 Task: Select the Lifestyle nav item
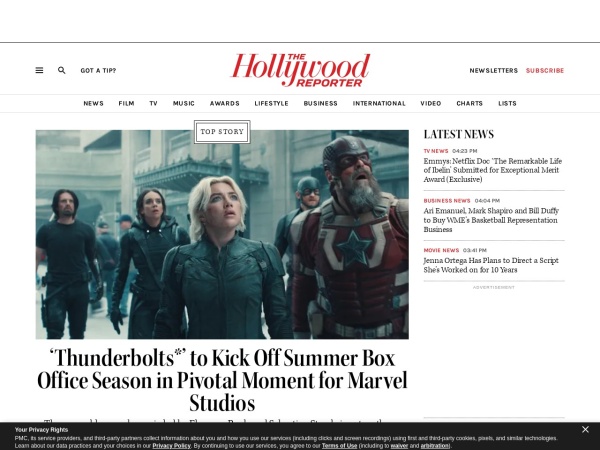click(271, 103)
